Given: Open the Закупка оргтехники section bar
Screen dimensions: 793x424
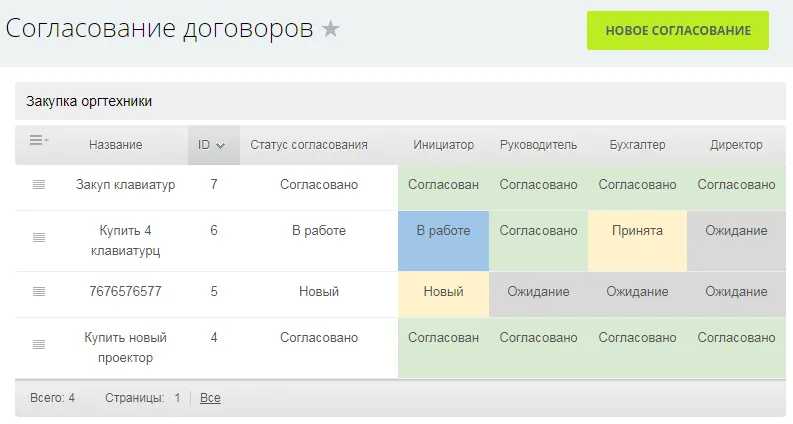Looking at the screenshot, I should [400, 102].
